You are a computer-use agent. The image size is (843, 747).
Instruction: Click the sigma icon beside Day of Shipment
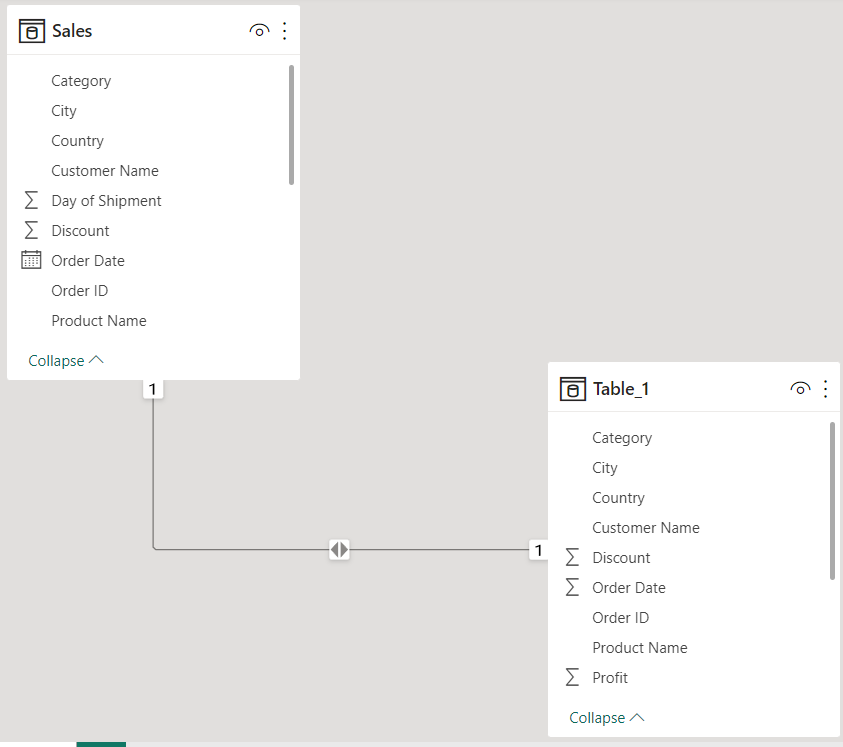click(x=29, y=200)
